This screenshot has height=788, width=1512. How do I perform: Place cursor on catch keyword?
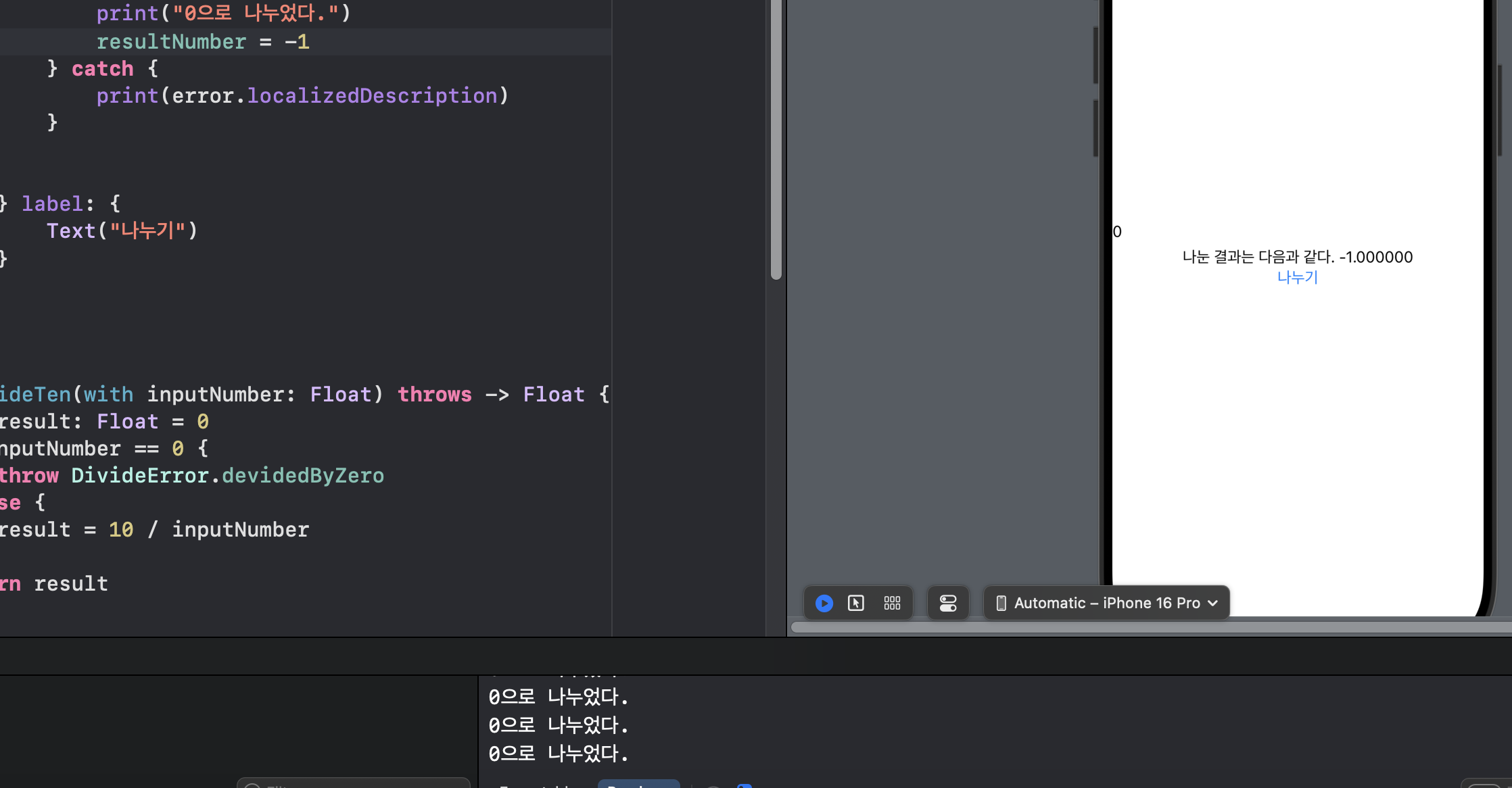click(103, 69)
